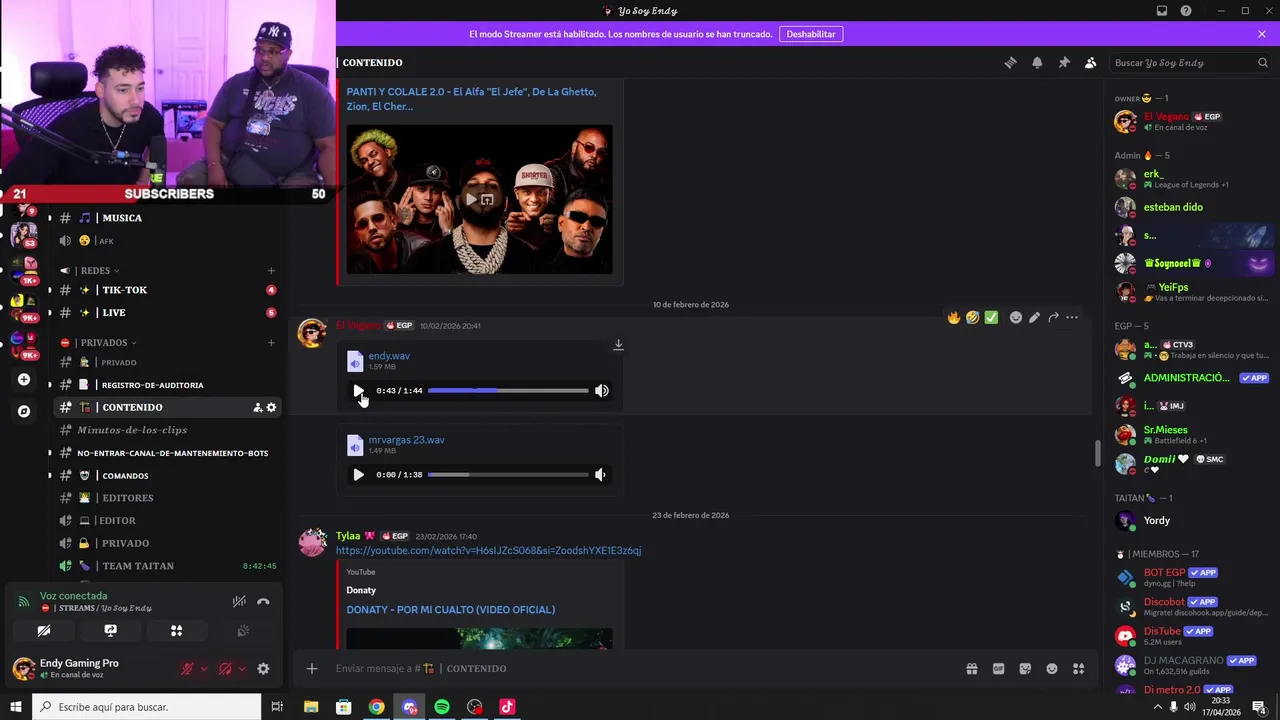
Task: Open endy.wav file link
Action: tap(389, 356)
